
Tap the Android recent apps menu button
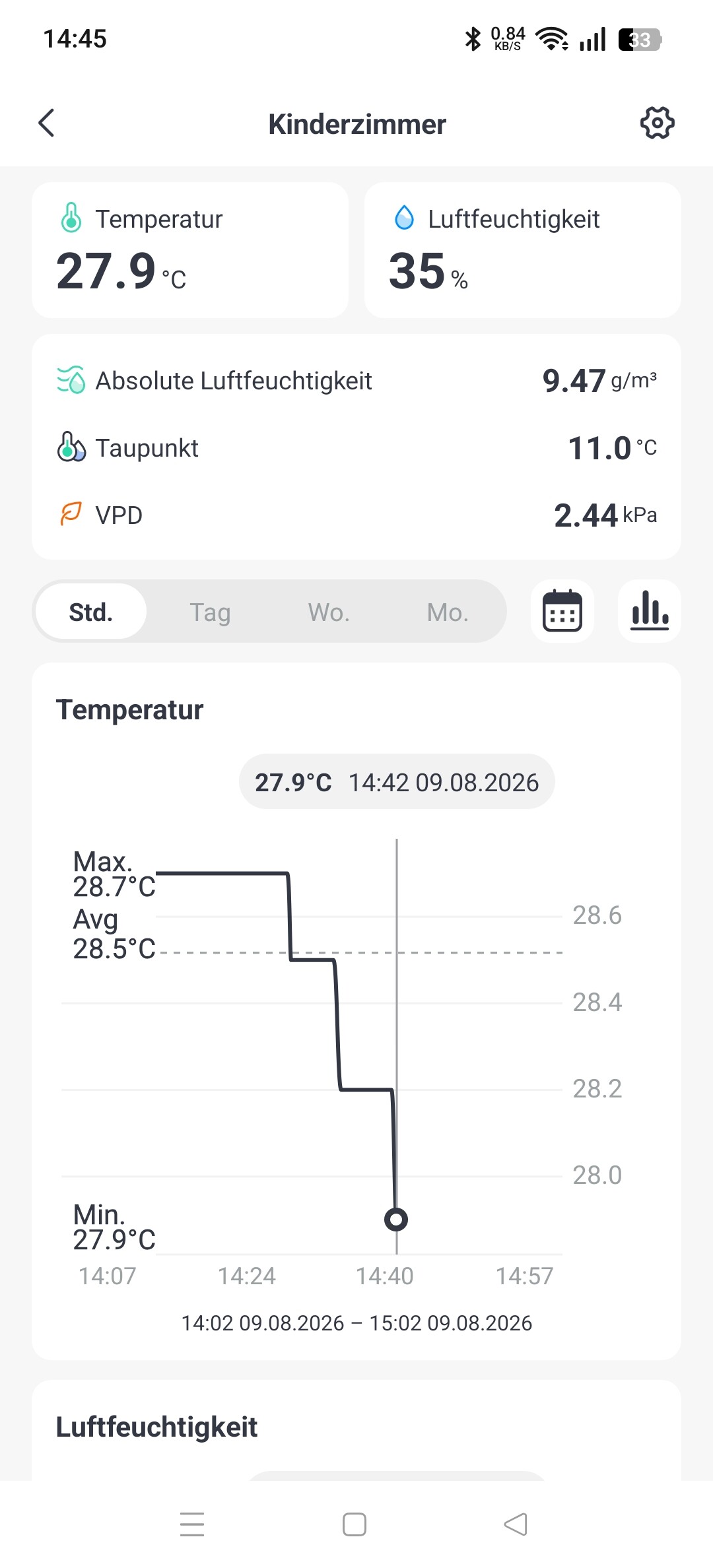tap(192, 1524)
